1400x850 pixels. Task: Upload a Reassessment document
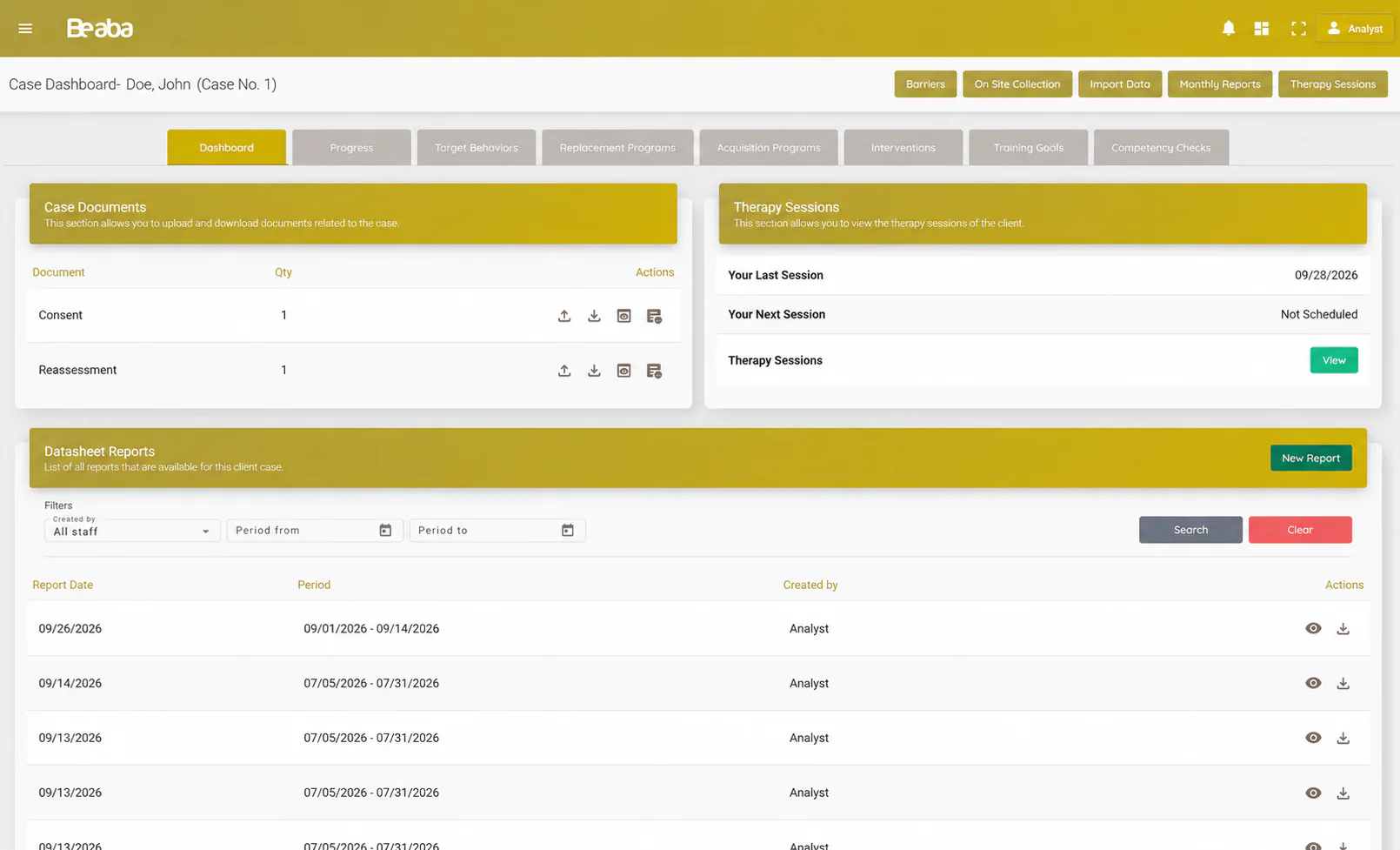click(x=564, y=371)
